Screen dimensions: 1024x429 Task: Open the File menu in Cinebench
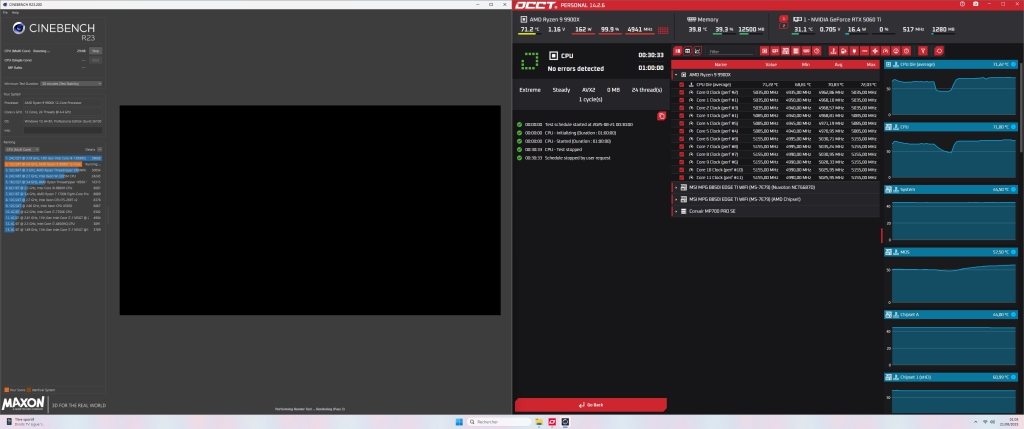pyautogui.click(x=5, y=12)
